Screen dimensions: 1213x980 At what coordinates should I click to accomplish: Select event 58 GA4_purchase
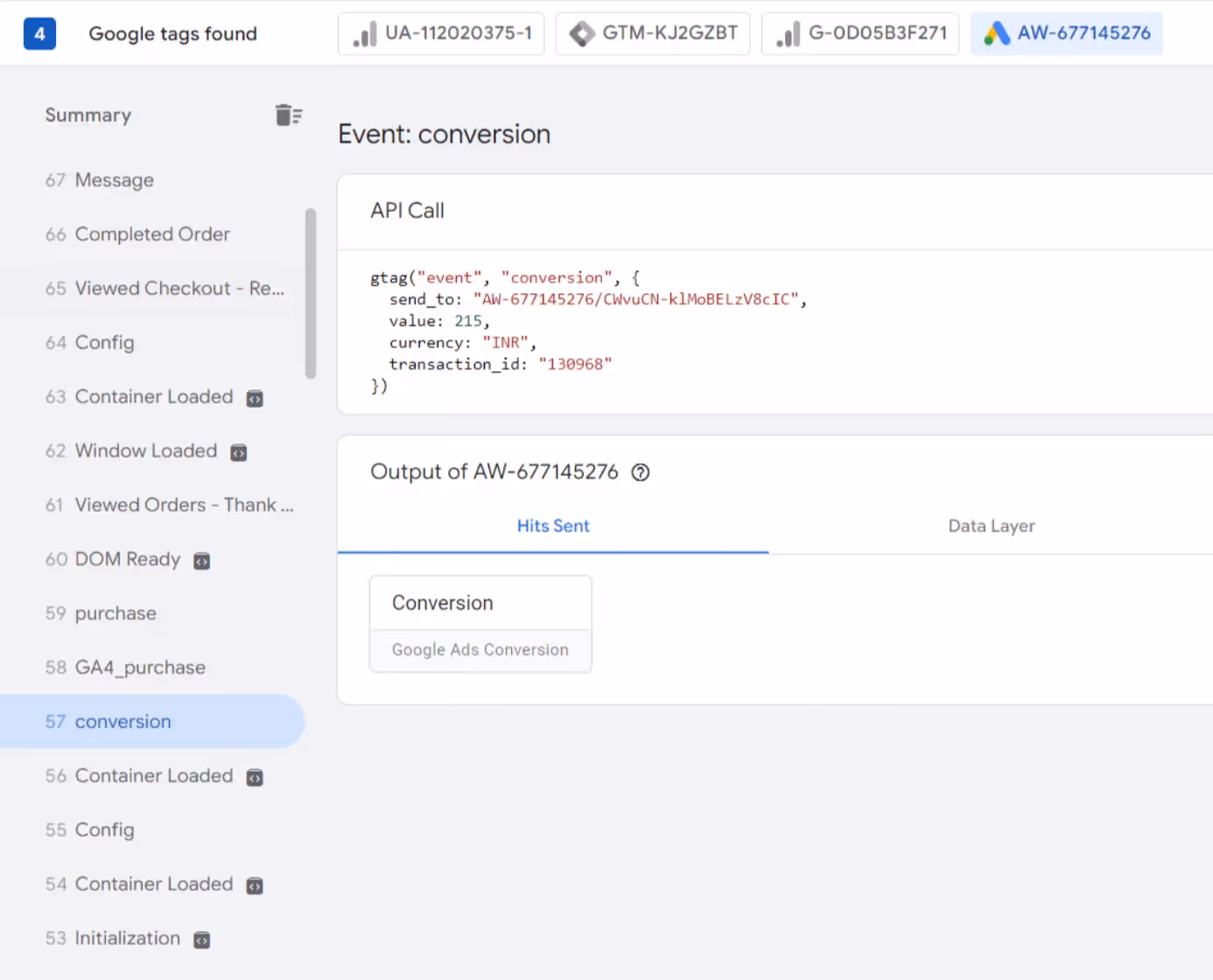click(x=152, y=668)
